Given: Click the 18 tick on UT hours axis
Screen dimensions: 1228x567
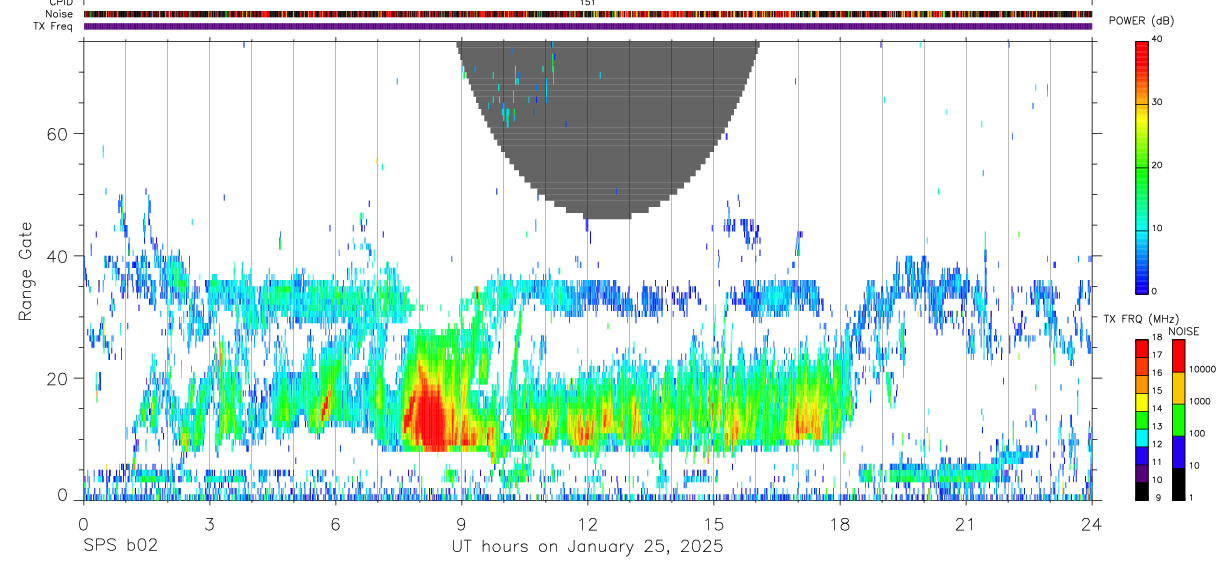Looking at the screenshot, I should pyautogui.click(x=839, y=524).
